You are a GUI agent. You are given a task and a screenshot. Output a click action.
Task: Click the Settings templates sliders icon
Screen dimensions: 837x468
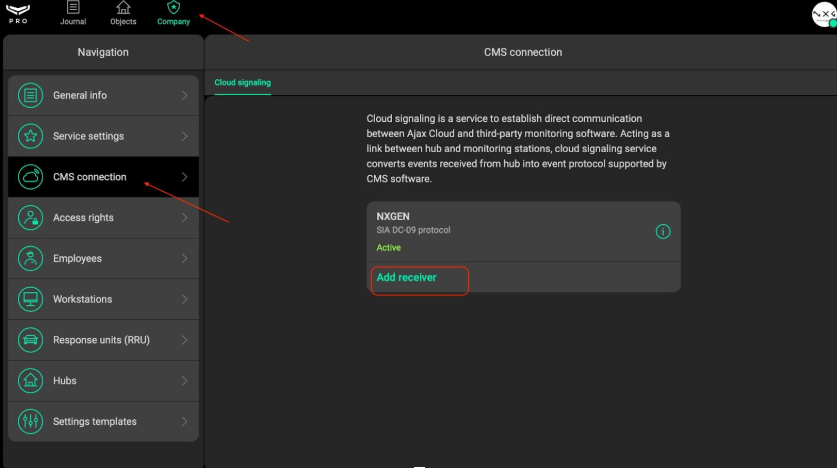coord(31,422)
